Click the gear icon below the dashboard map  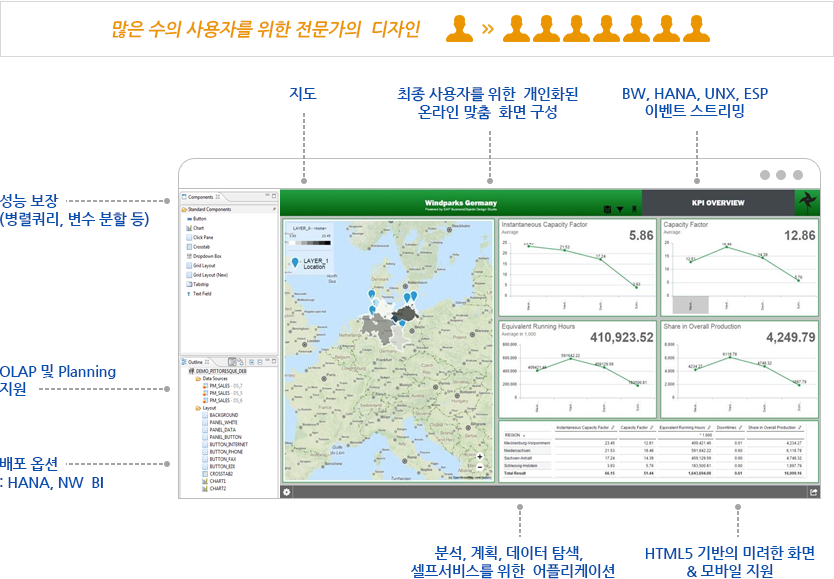284,492
